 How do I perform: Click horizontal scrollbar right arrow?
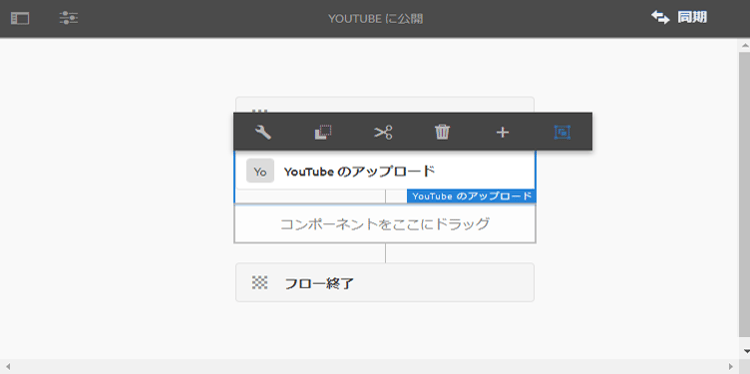(x=730, y=367)
